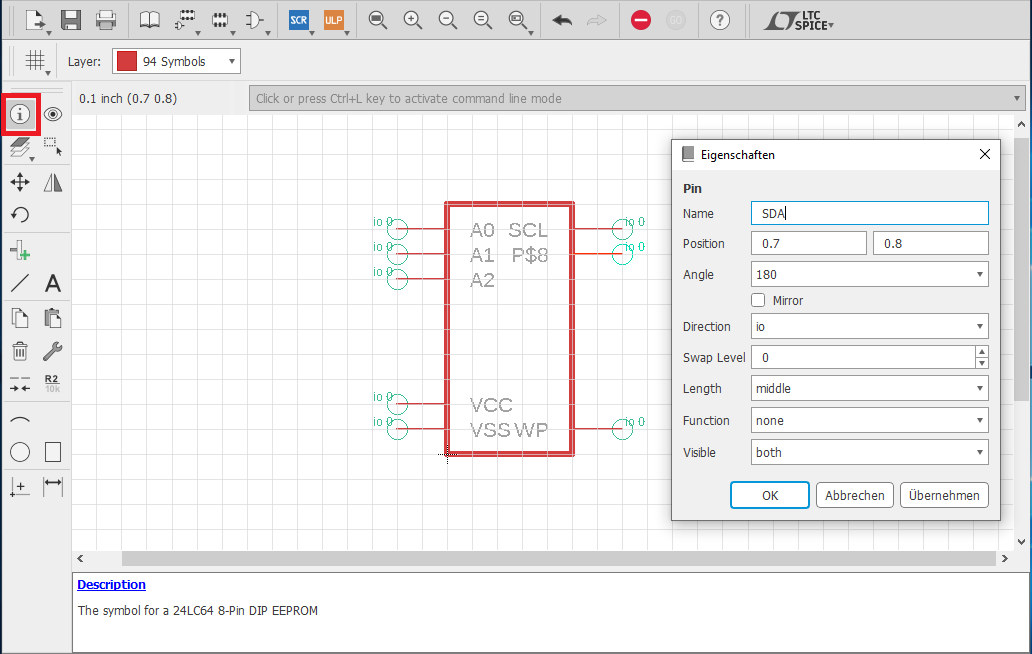Open the LTC SPICE menu icon
1032x654 pixels.
coord(799,20)
